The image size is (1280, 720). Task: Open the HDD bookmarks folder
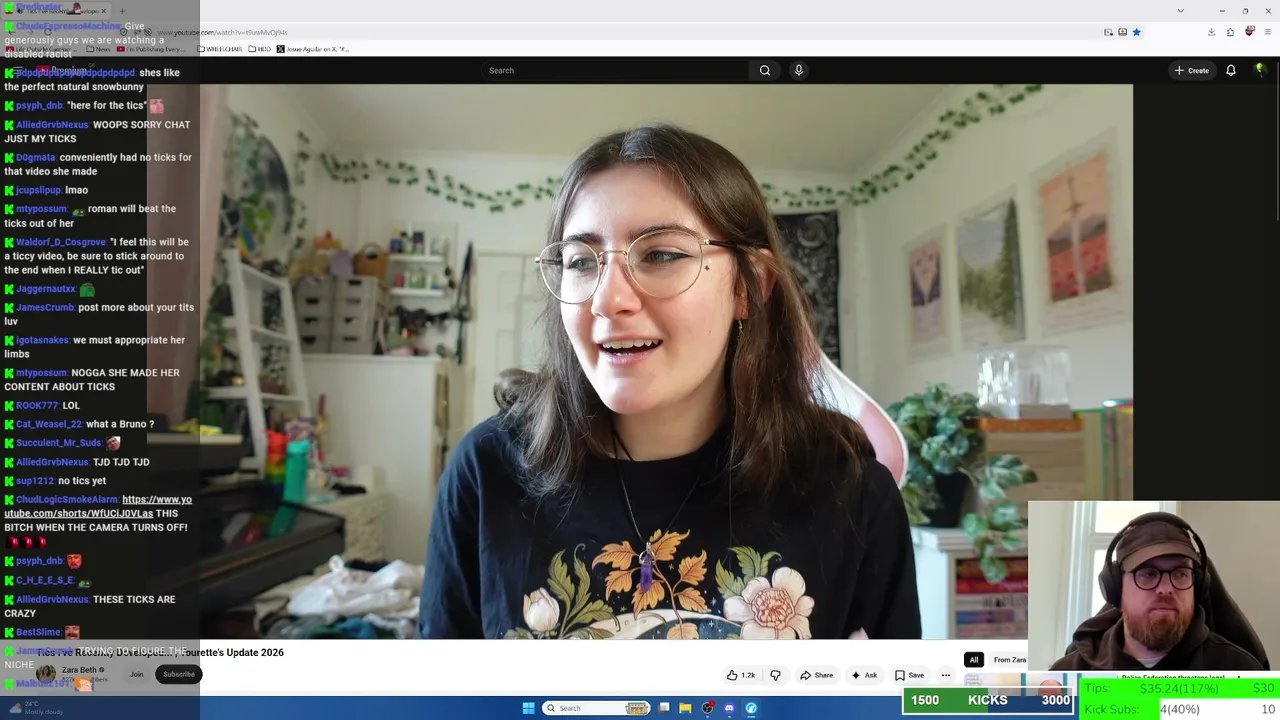tap(260, 49)
